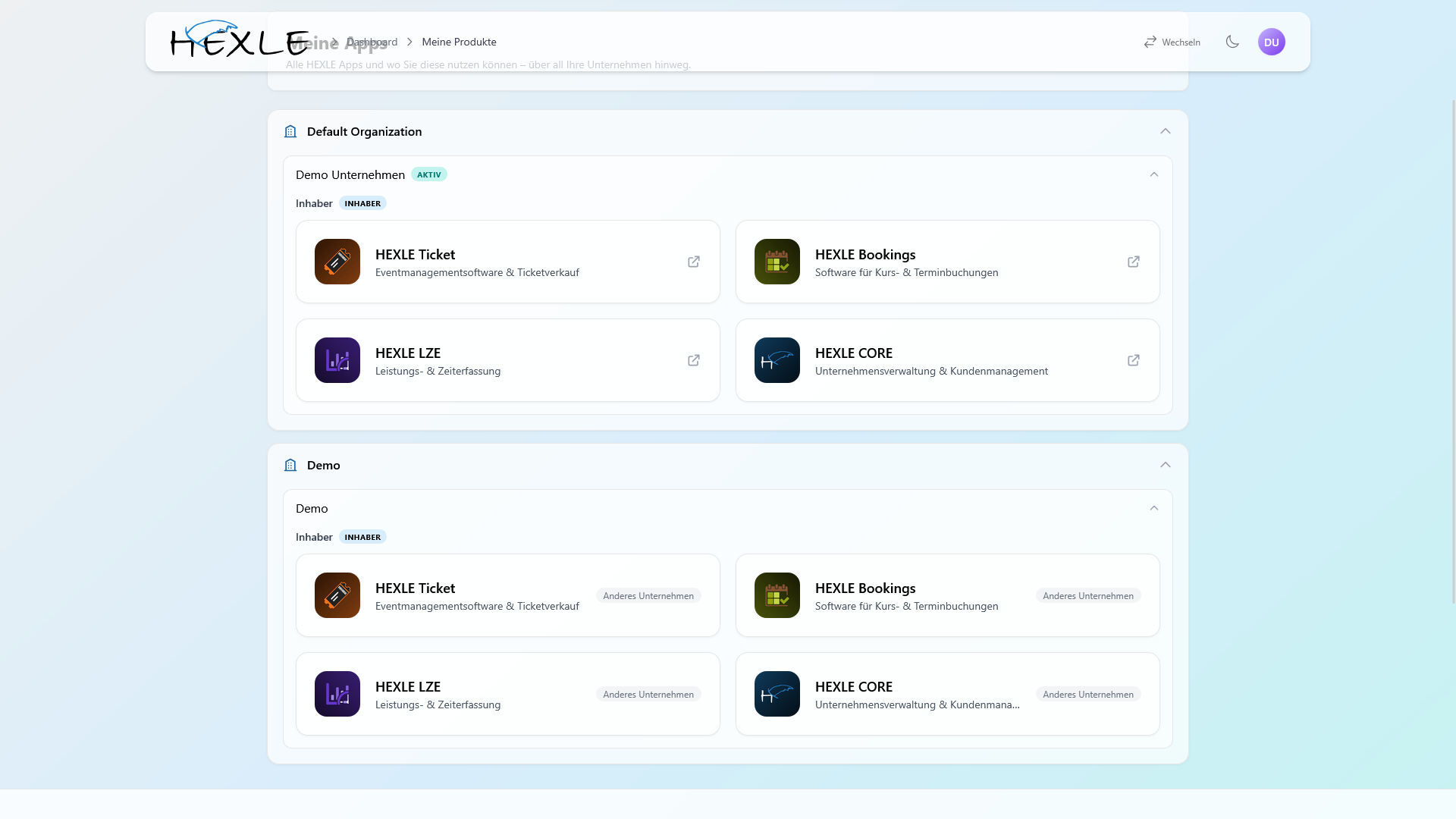
Task: Click HEXLE Ticket app icon with Anderes Unternehmen badge
Action: (337, 595)
